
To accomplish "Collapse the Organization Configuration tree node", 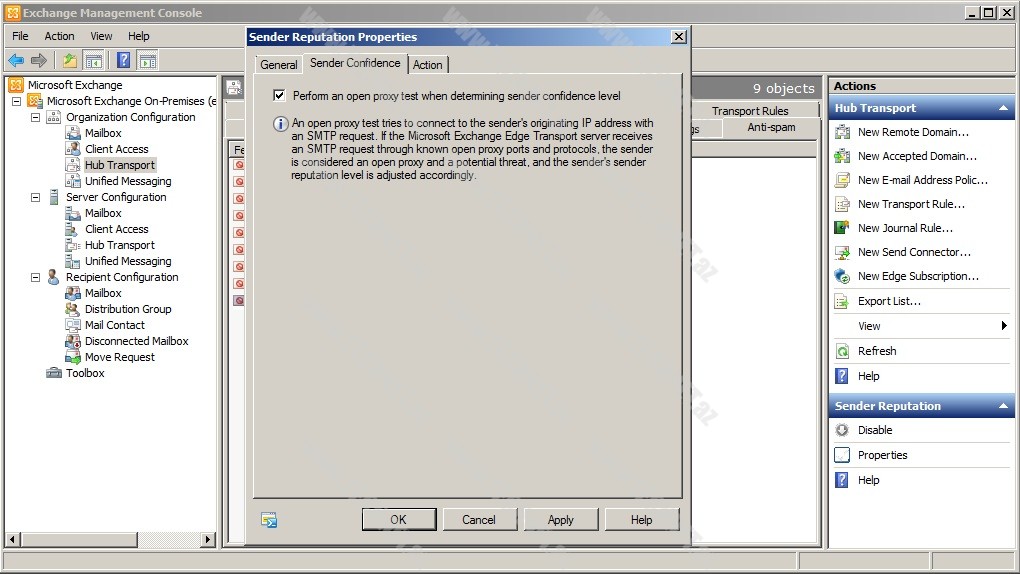I will click(x=36, y=117).
